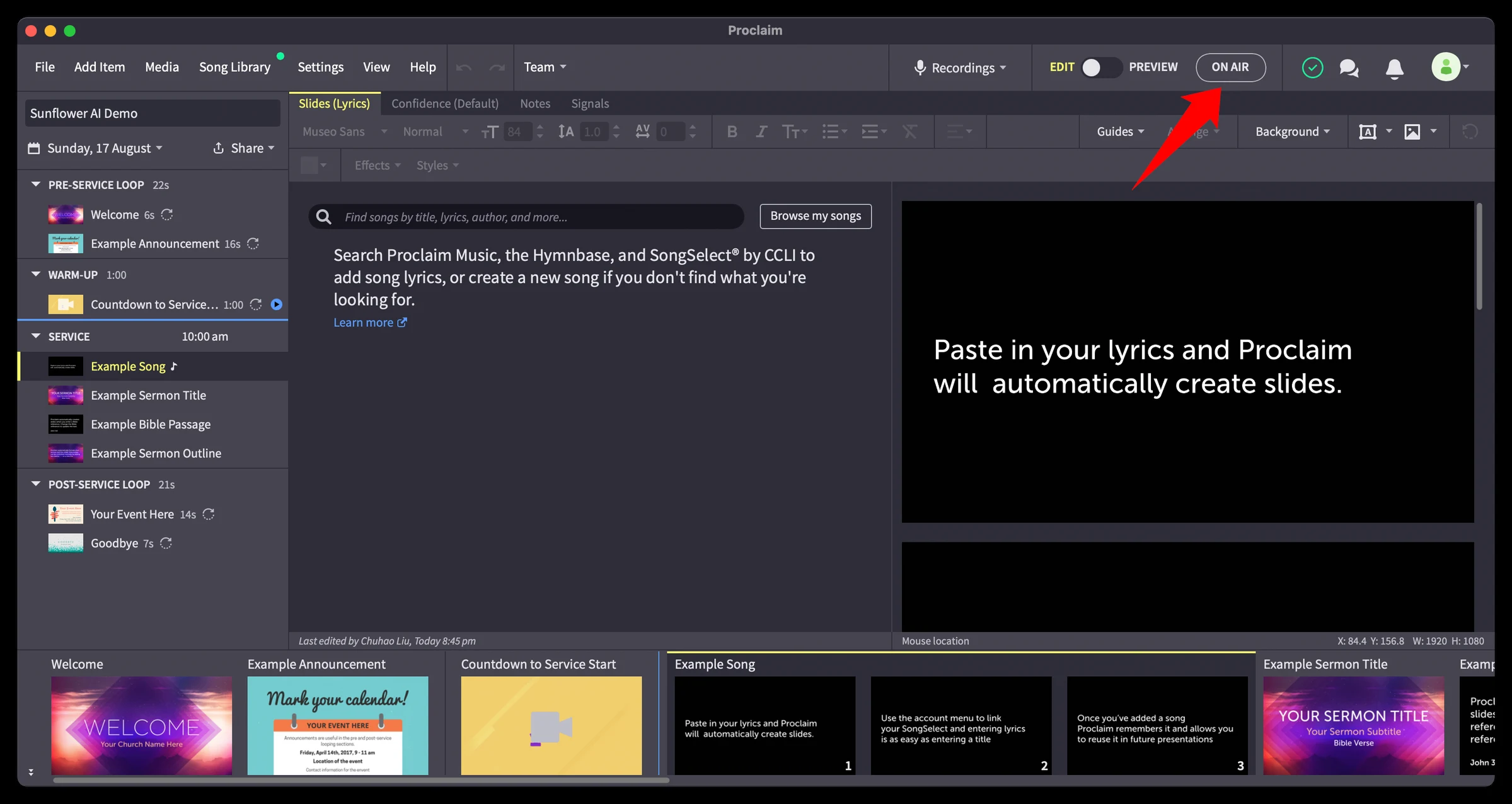
Task: Open the Media menu
Action: point(162,67)
